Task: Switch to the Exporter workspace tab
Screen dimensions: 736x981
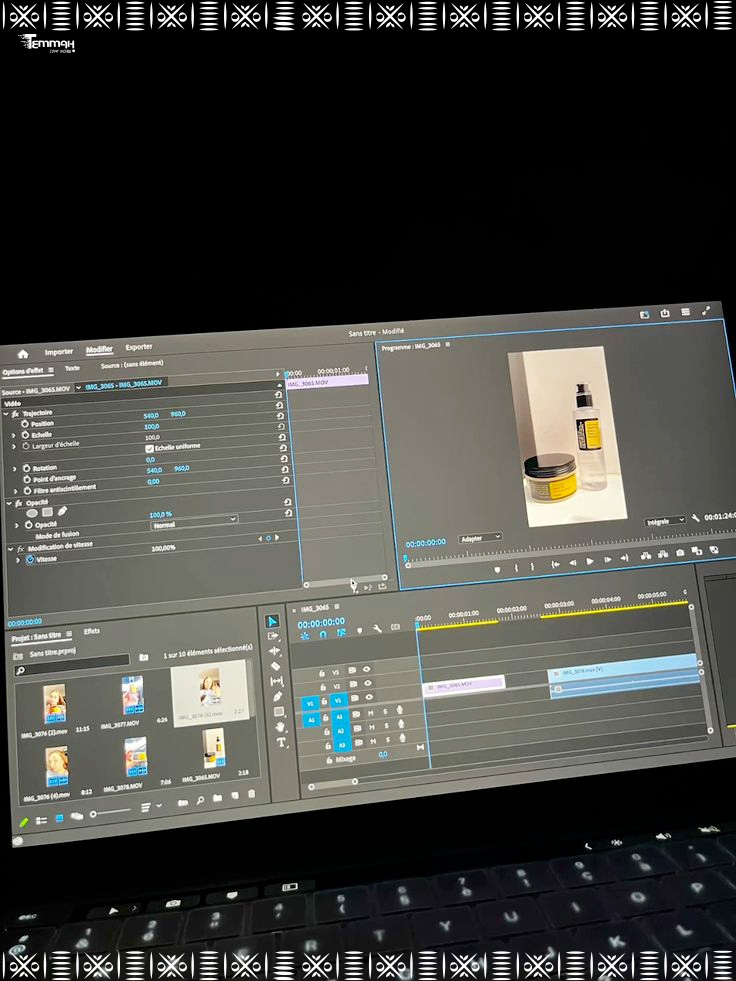Action: click(x=139, y=347)
